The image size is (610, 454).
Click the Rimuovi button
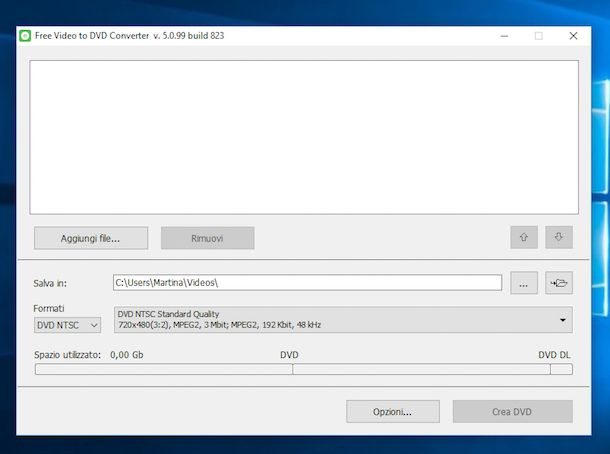[x=208, y=238]
